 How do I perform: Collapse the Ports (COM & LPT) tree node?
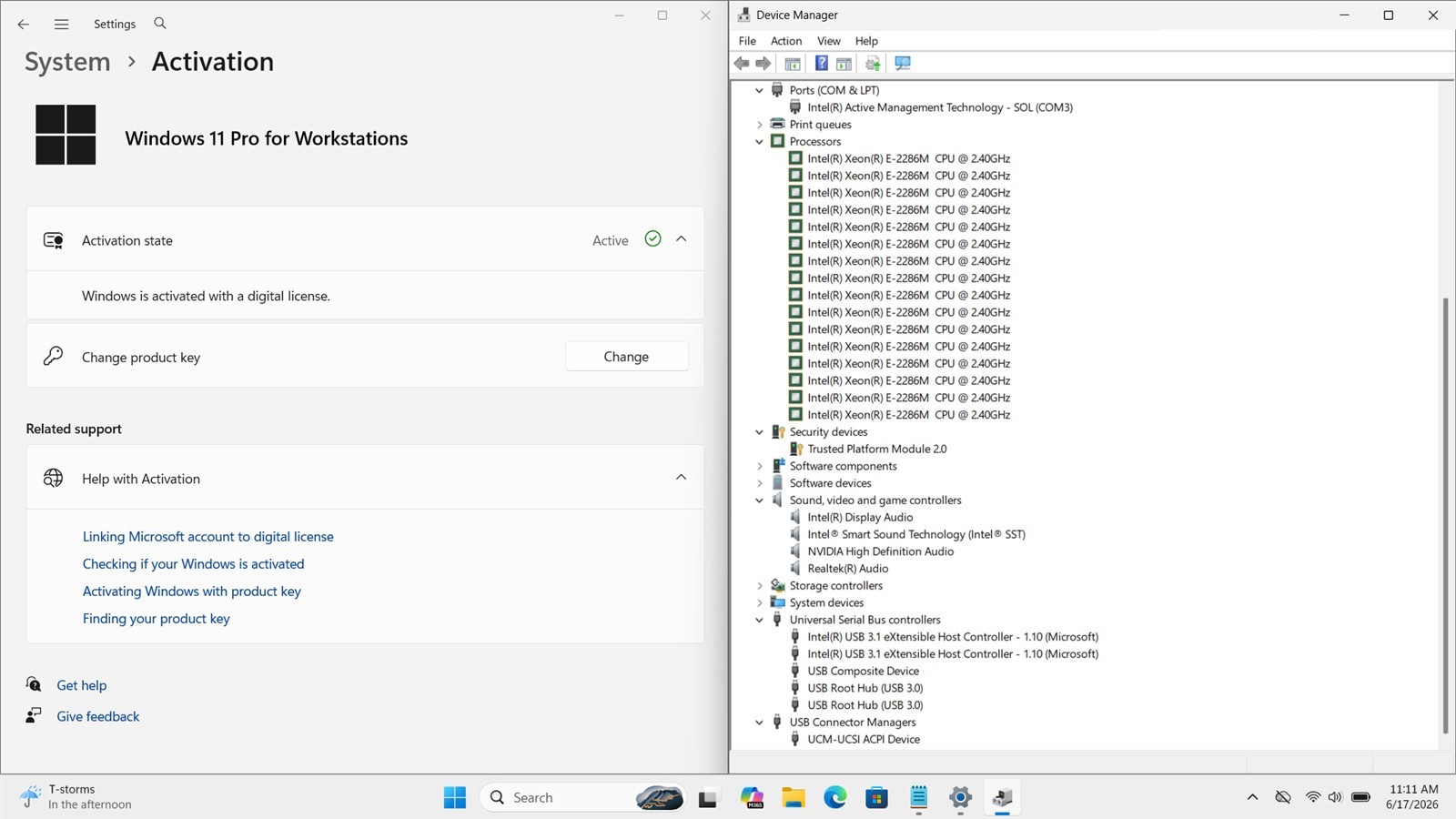coord(760,91)
